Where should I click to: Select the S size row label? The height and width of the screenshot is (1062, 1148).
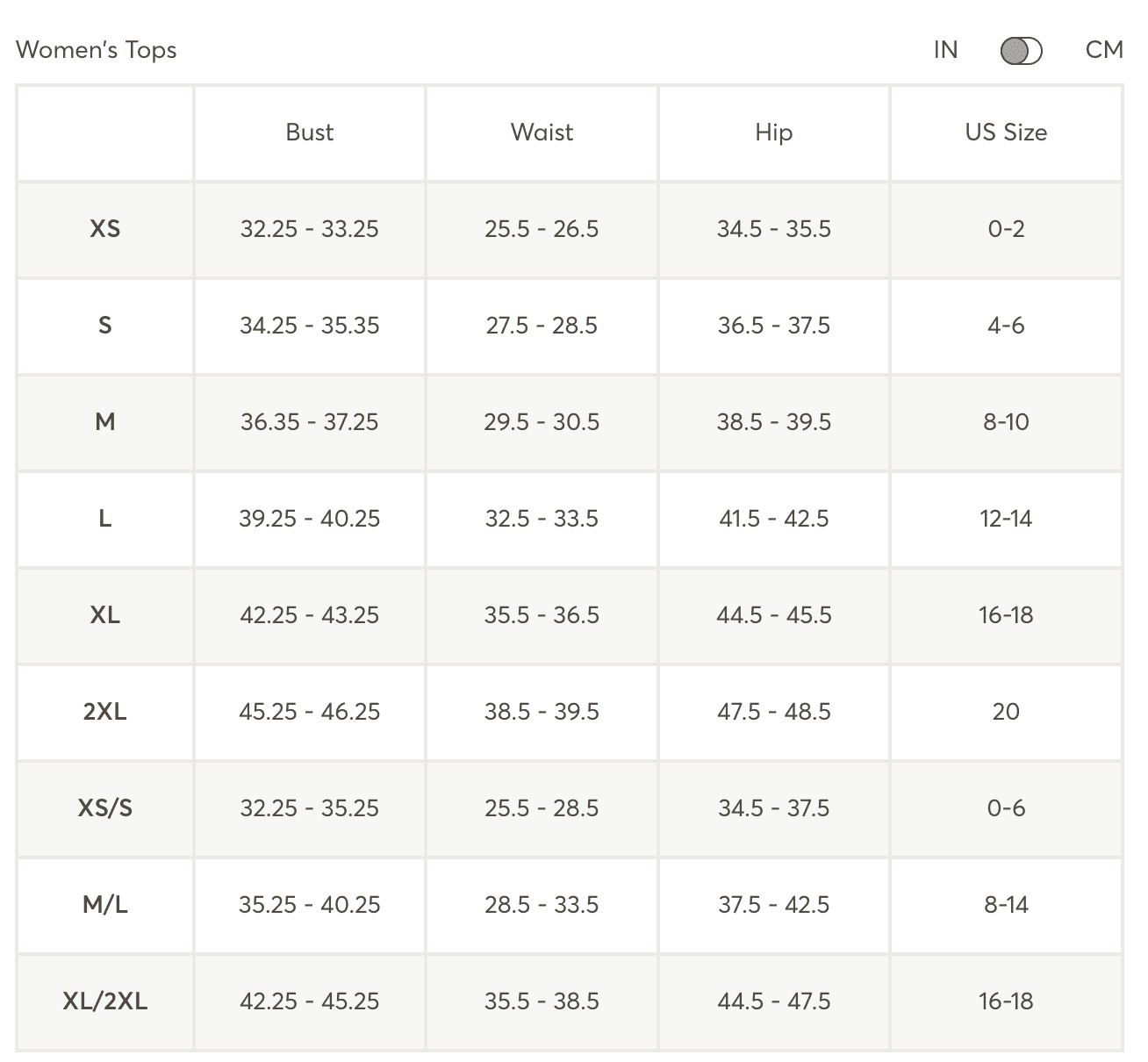105,326
